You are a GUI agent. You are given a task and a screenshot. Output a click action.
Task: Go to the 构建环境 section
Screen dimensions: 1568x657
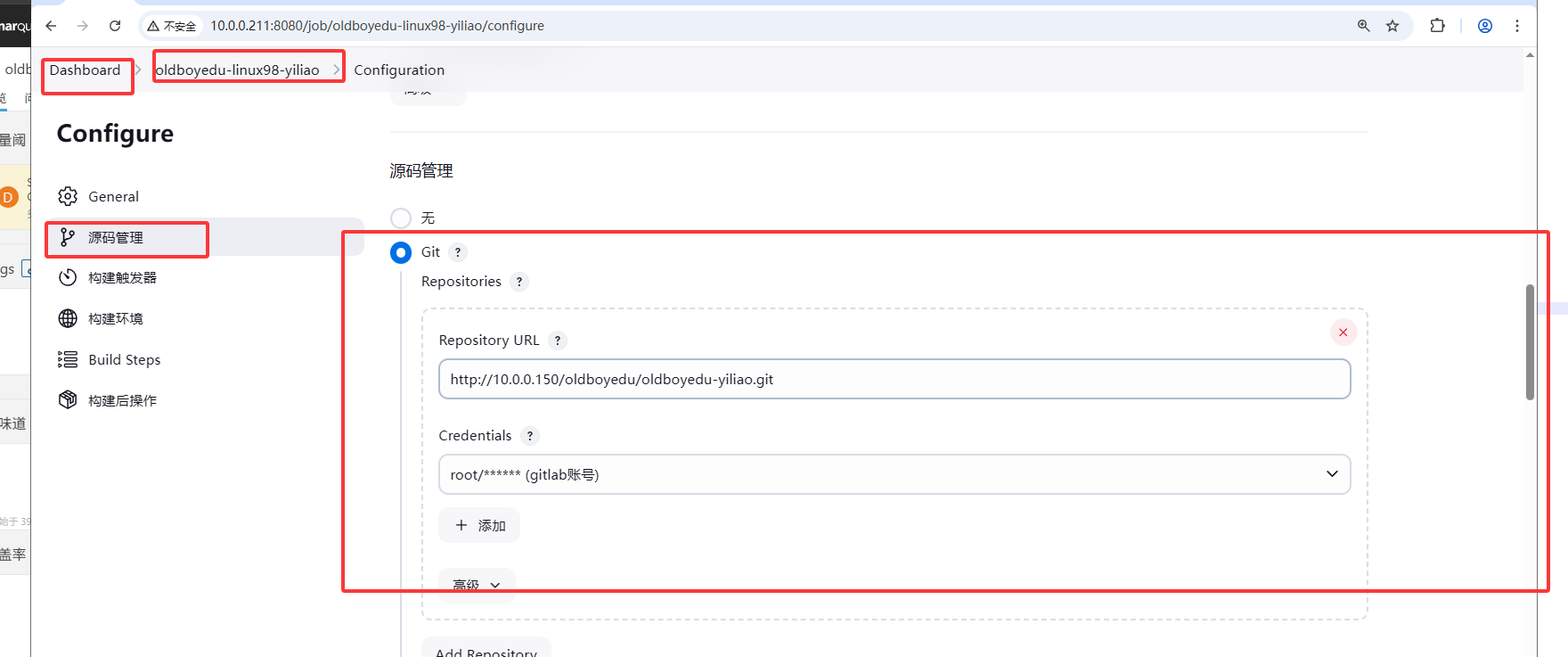pyautogui.click(x=206, y=318)
